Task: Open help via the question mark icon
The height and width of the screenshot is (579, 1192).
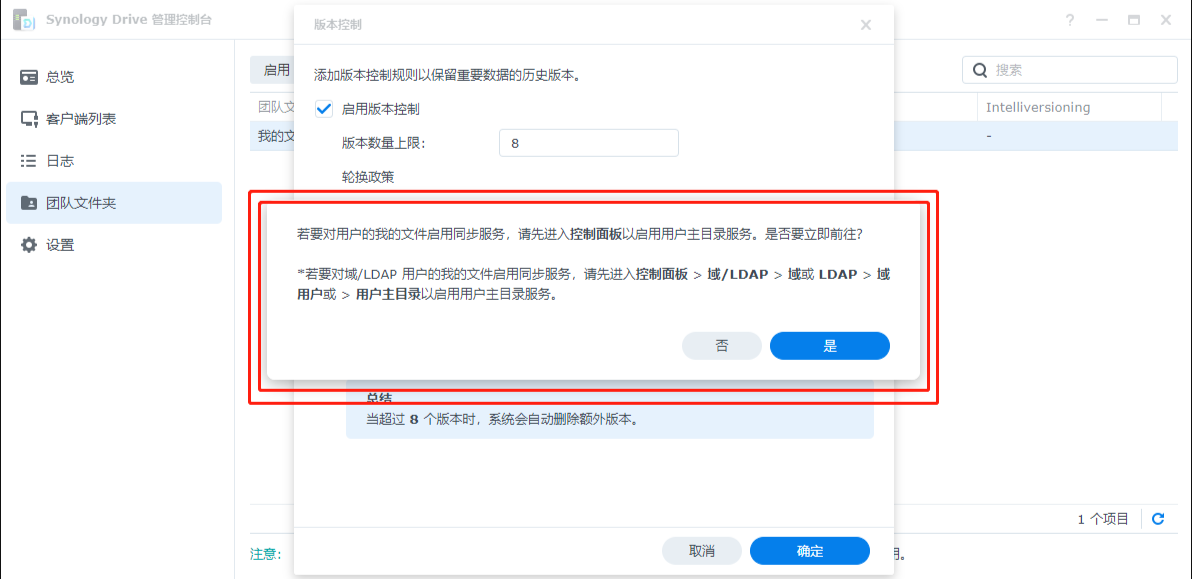Action: click(1070, 20)
